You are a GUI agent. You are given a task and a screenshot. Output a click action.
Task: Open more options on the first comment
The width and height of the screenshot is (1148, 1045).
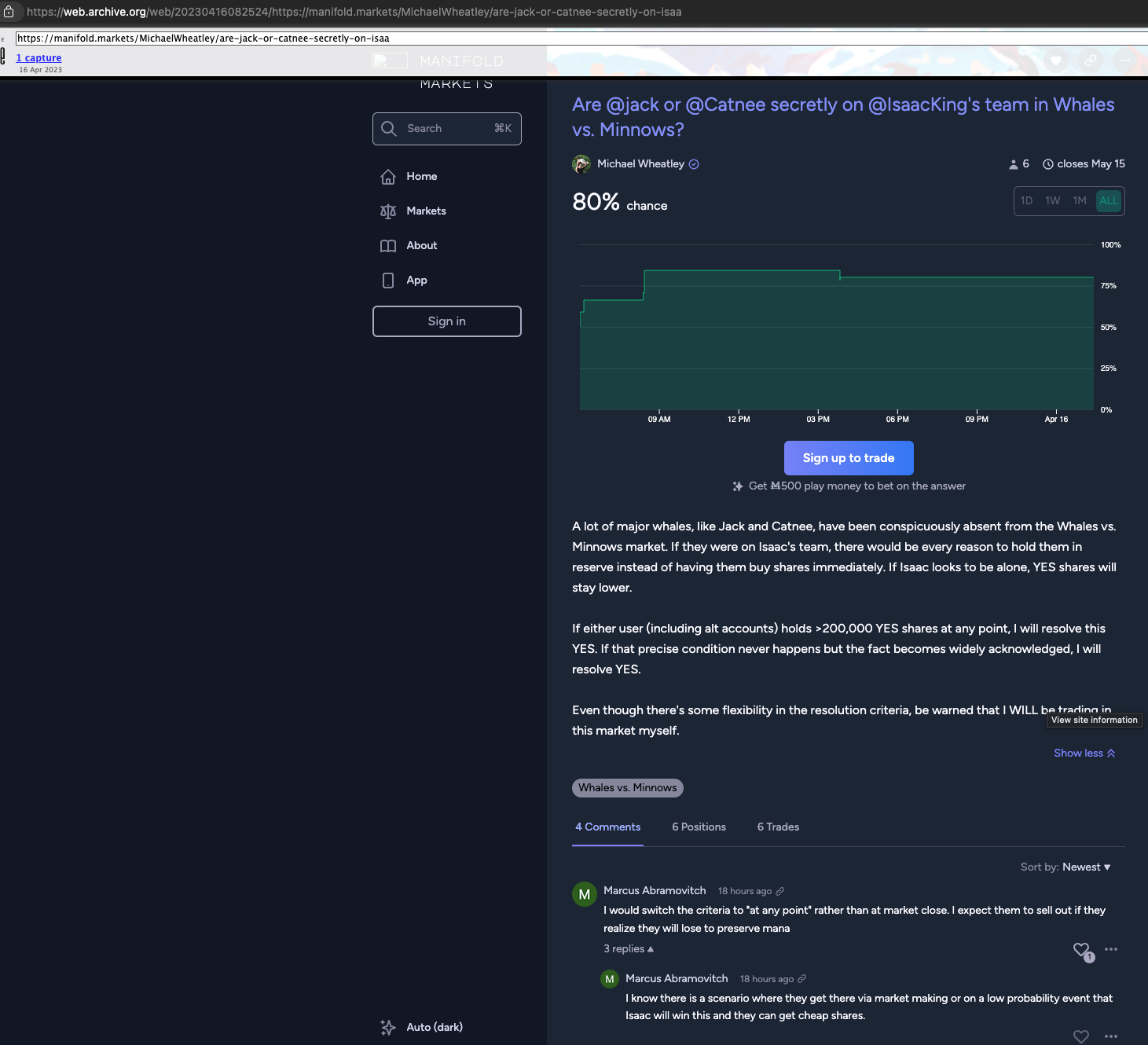tap(1111, 949)
